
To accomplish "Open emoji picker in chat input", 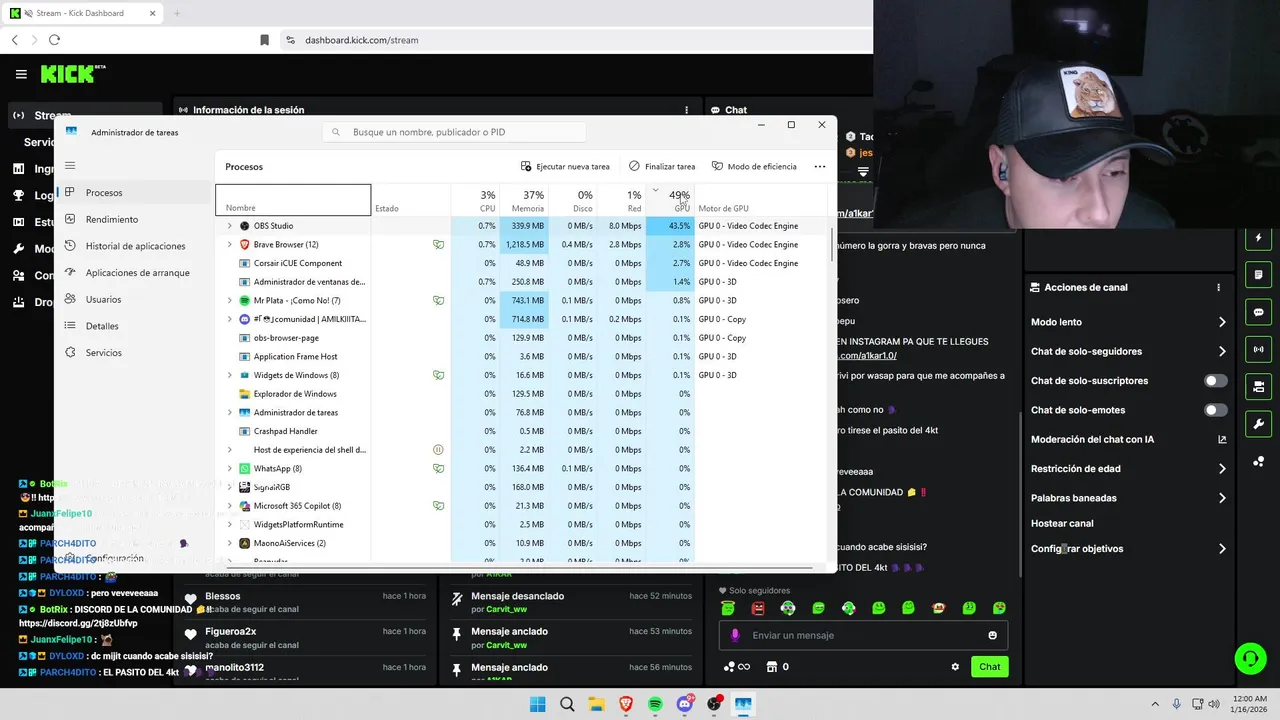I will point(992,635).
